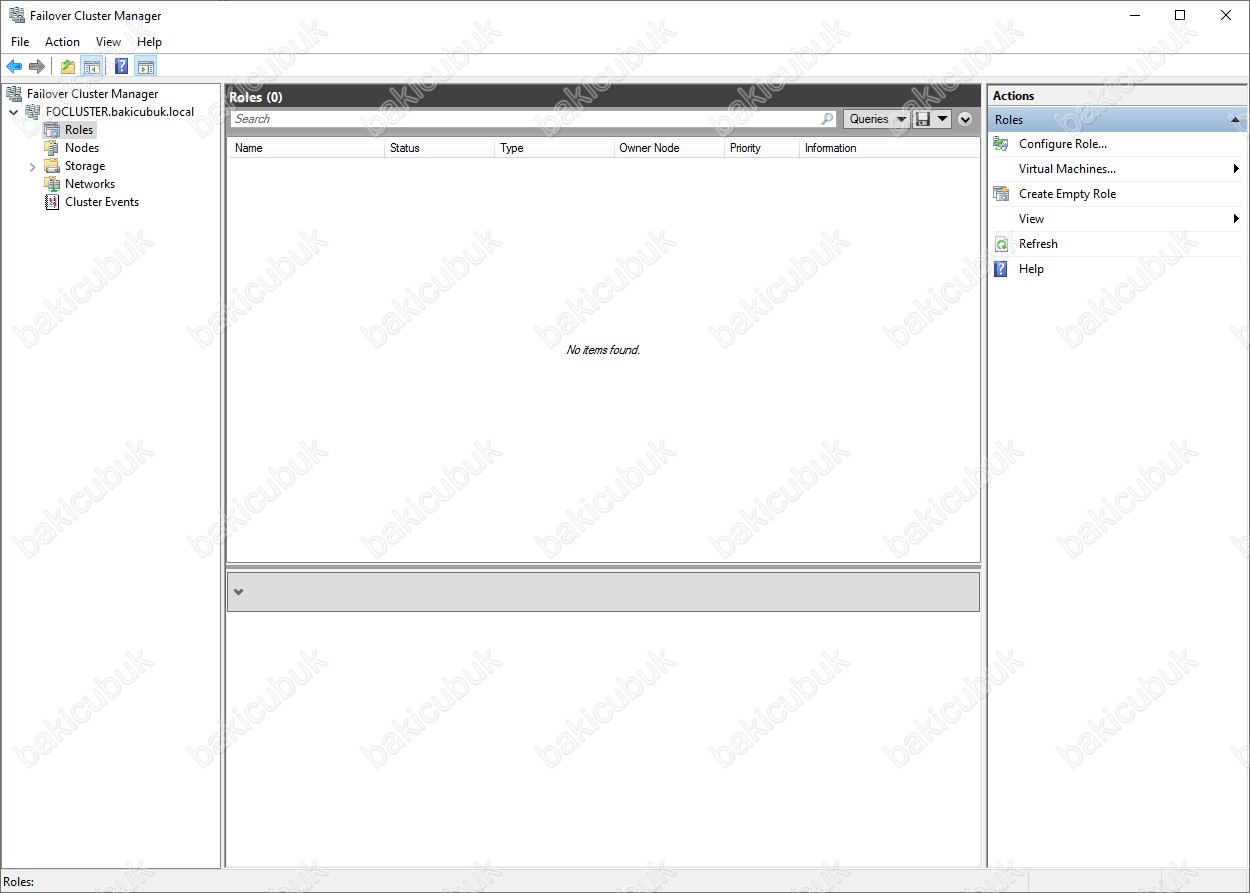The width and height of the screenshot is (1250, 893).
Task: Click the Help question mark icon in Actions
Action: 1001,269
